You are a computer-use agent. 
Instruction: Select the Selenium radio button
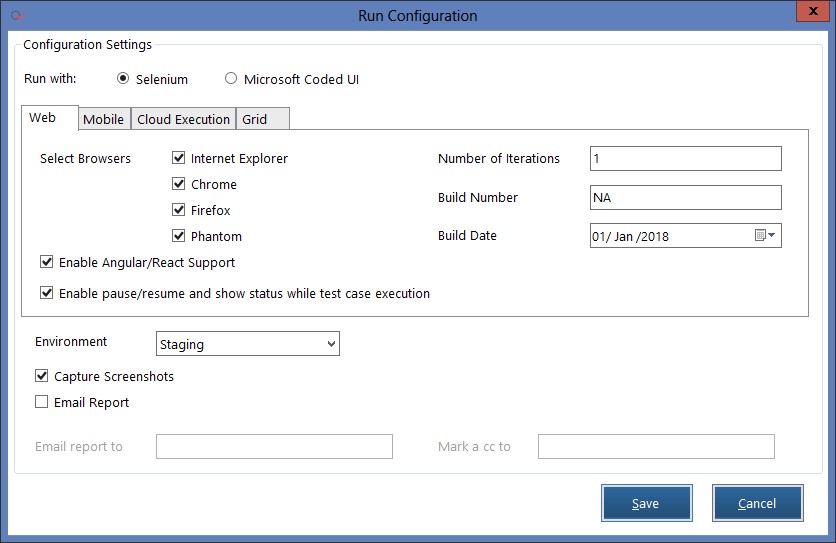coord(124,79)
